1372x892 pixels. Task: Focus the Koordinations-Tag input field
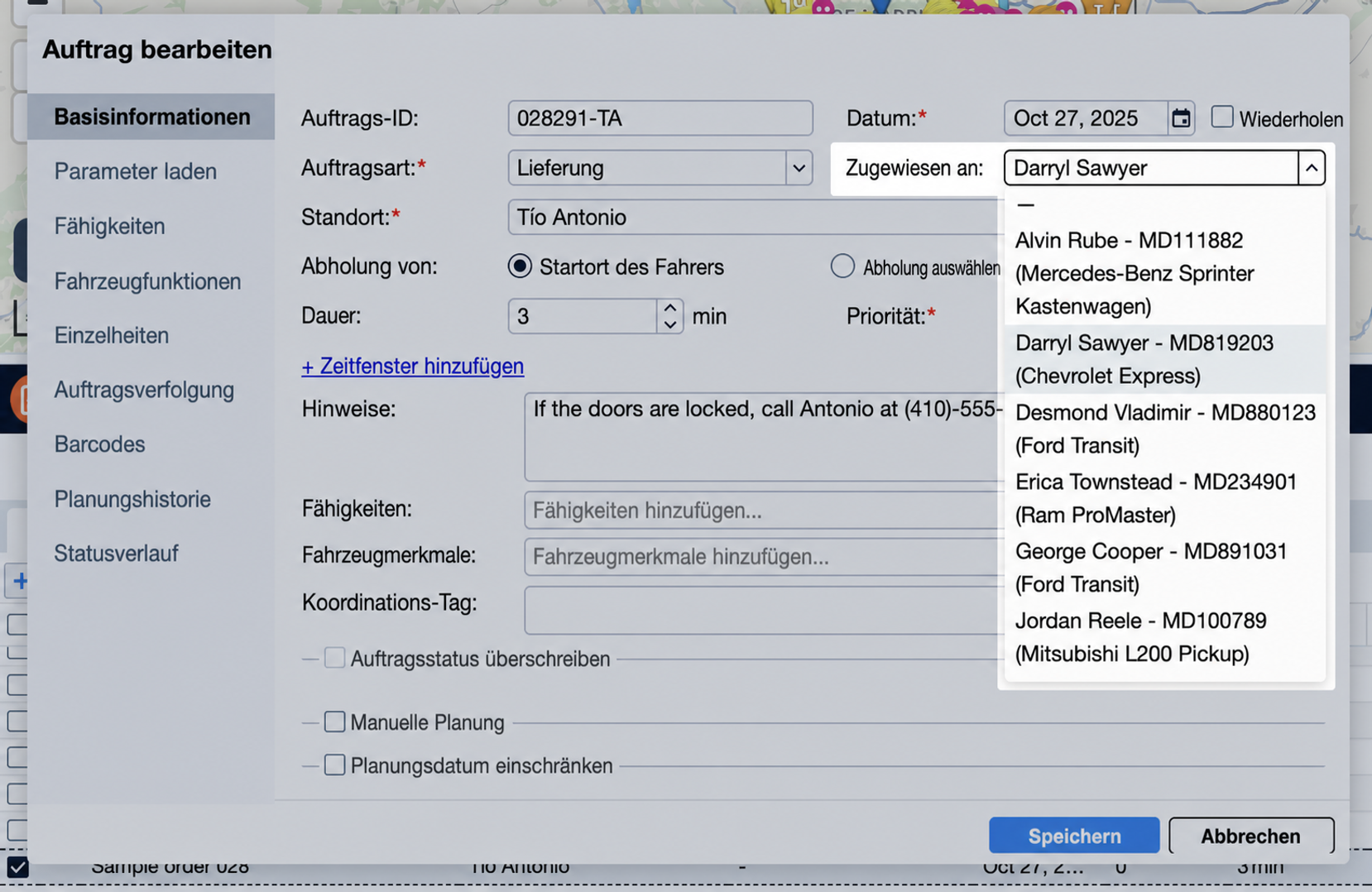click(x=763, y=610)
